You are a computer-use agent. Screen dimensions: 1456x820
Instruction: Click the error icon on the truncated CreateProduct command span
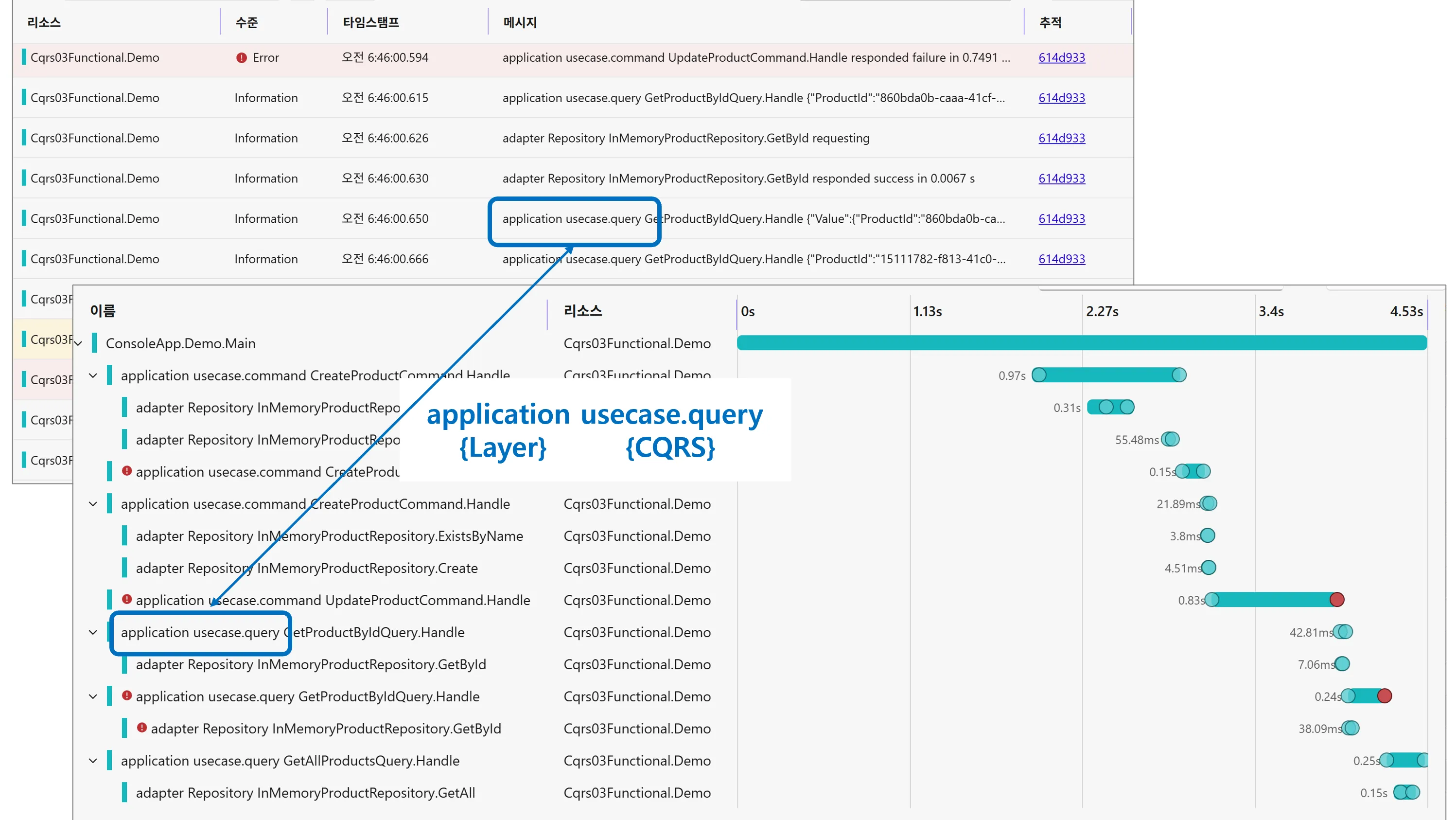[126, 471]
